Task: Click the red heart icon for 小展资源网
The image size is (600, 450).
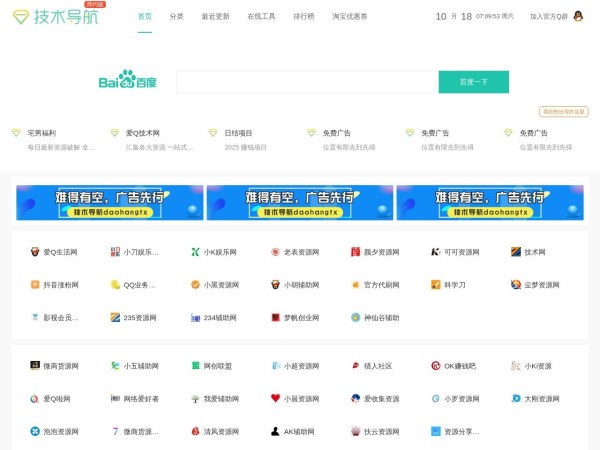Action: (x=275, y=398)
